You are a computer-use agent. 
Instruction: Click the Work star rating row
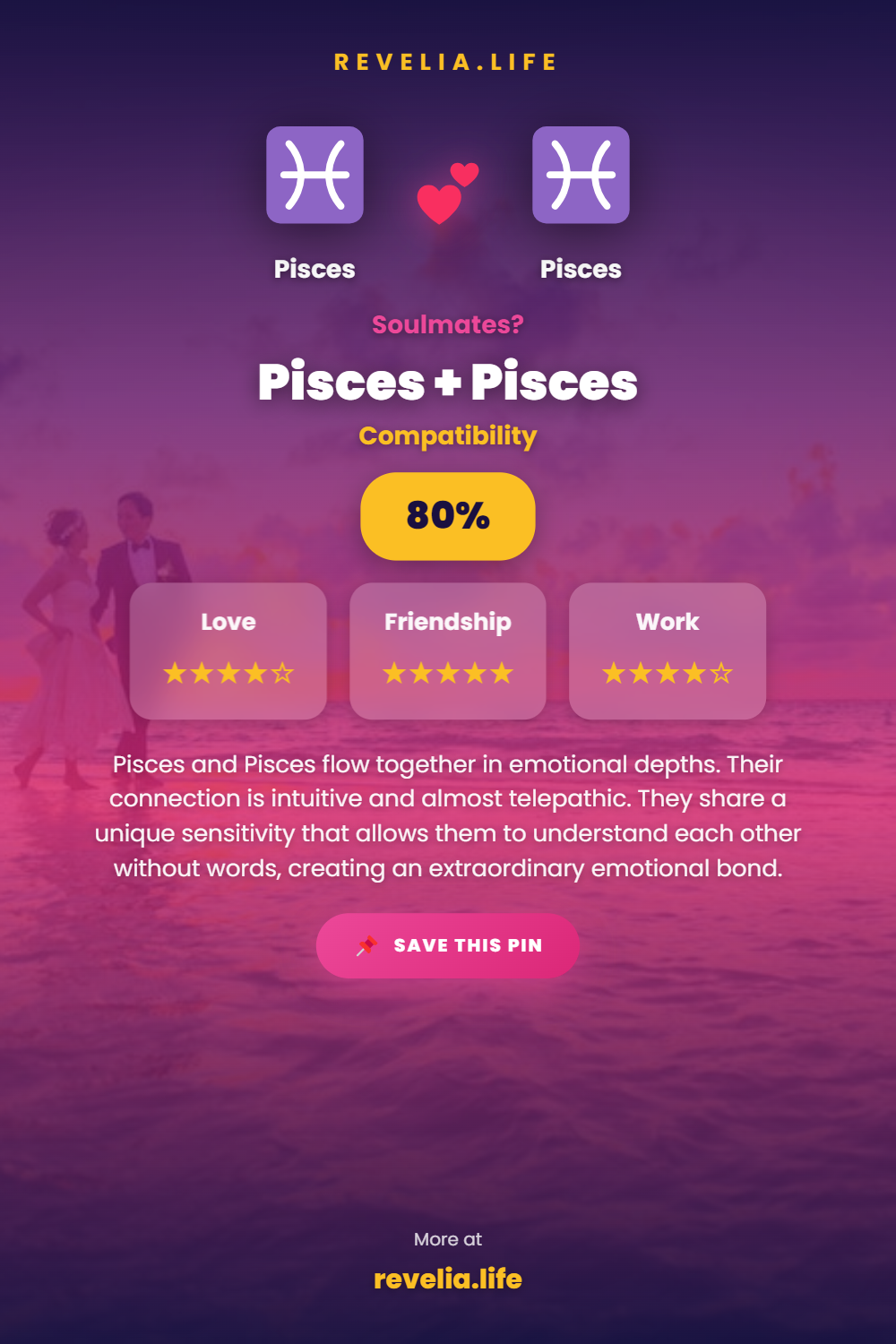click(668, 673)
